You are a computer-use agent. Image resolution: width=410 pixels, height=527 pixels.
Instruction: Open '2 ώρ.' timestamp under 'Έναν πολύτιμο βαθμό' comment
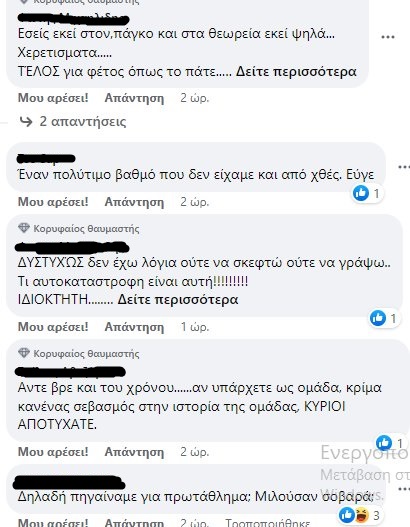tap(195, 202)
